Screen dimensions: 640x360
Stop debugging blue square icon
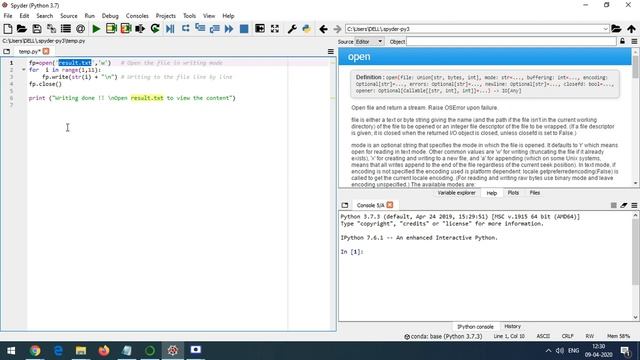(244, 29)
